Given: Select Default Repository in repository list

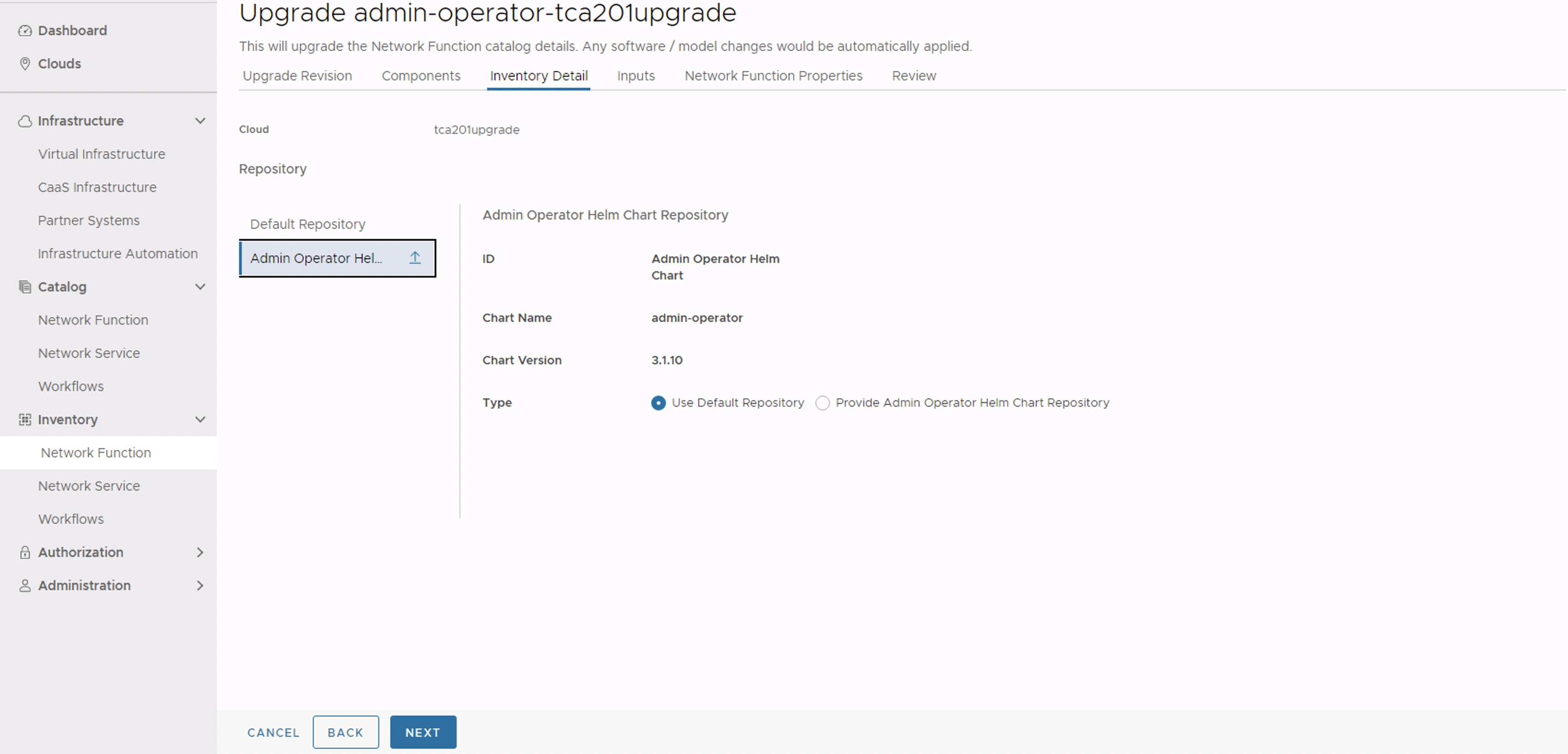Looking at the screenshot, I should coord(308,224).
